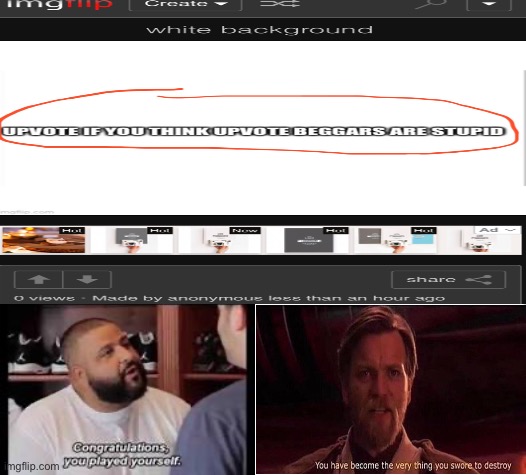Open the Create dropdown menu
Image resolution: width=526 pixels, height=475 pixels.
click(186, 4)
